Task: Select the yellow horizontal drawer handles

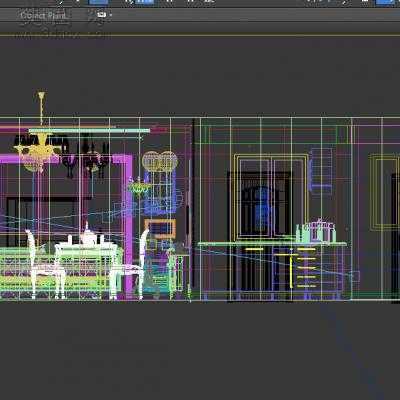Action: coord(306,267)
